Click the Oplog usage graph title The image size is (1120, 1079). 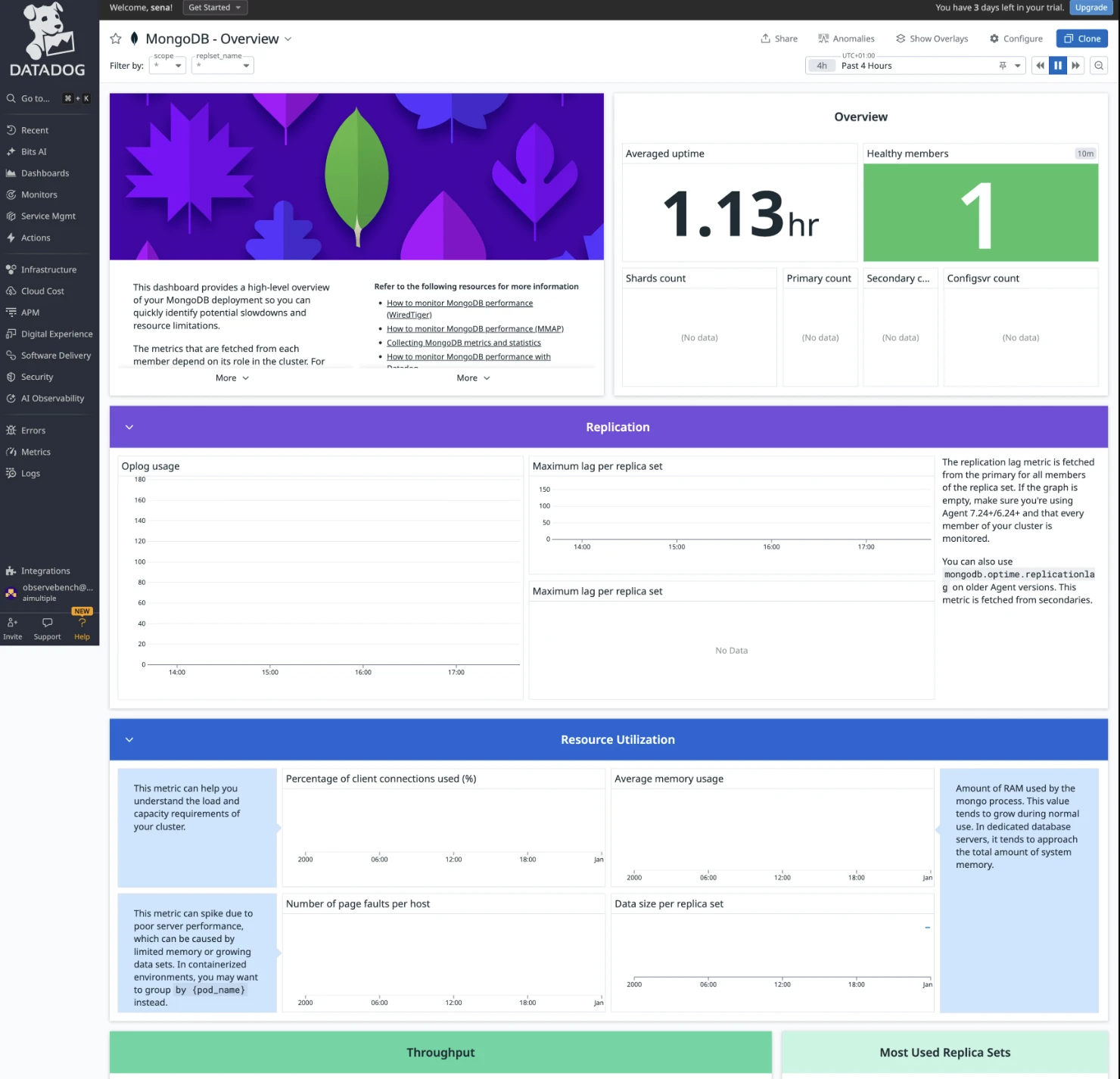[x=151, y=466]
